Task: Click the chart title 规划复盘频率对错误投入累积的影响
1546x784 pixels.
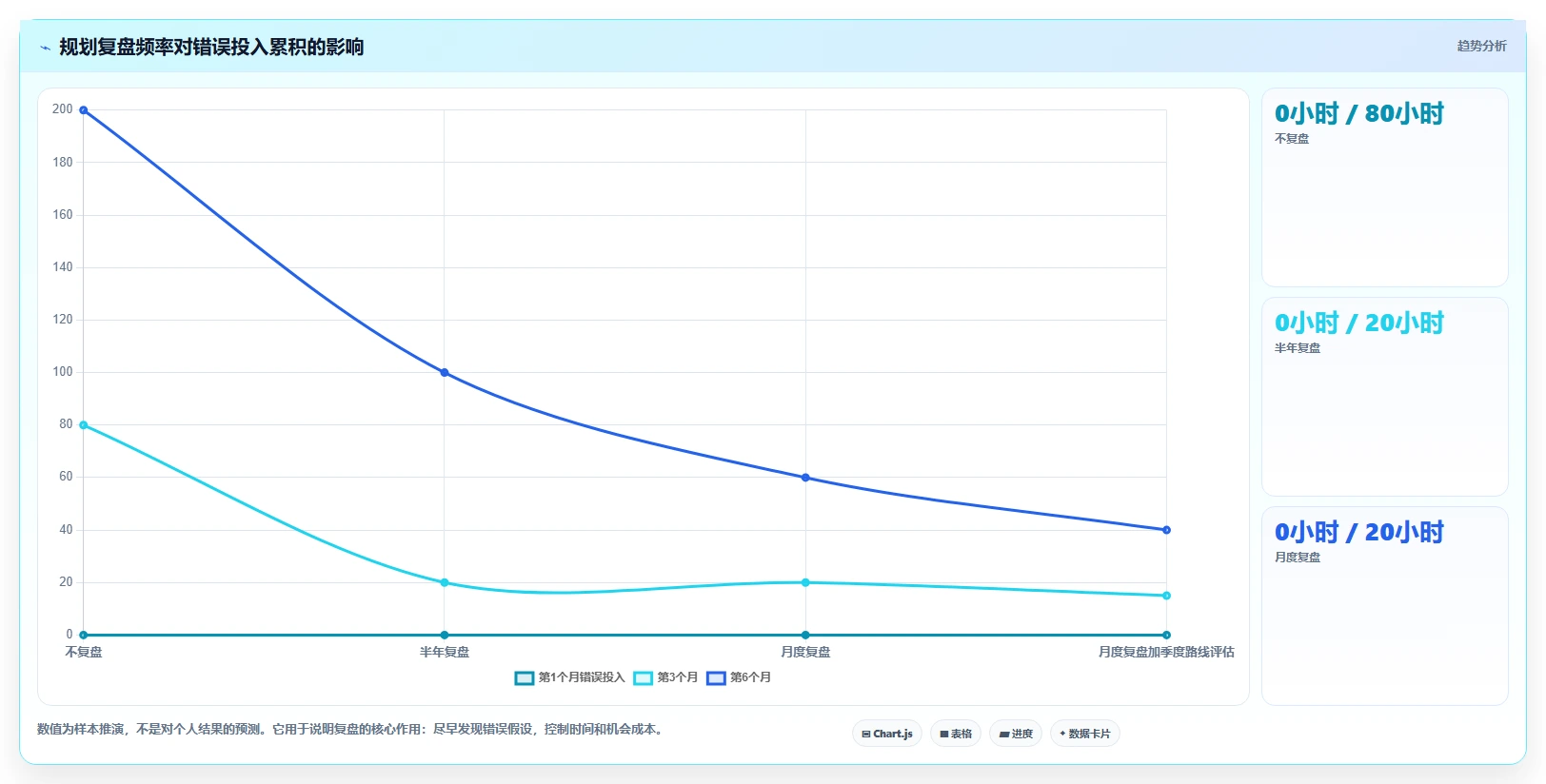Action: (x=211, y=47)
